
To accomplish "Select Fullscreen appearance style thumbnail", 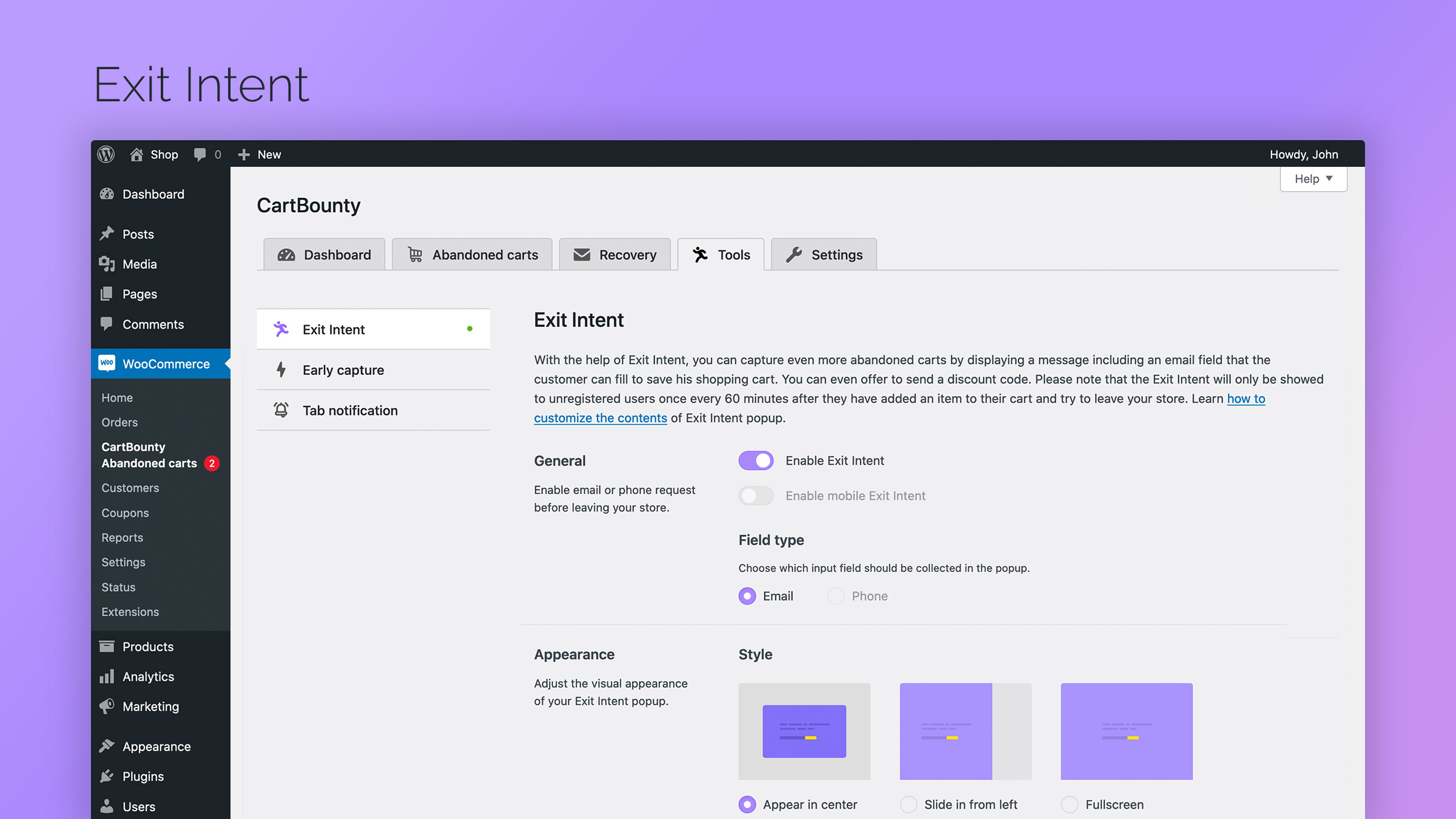I will (x=1126, y=731).
